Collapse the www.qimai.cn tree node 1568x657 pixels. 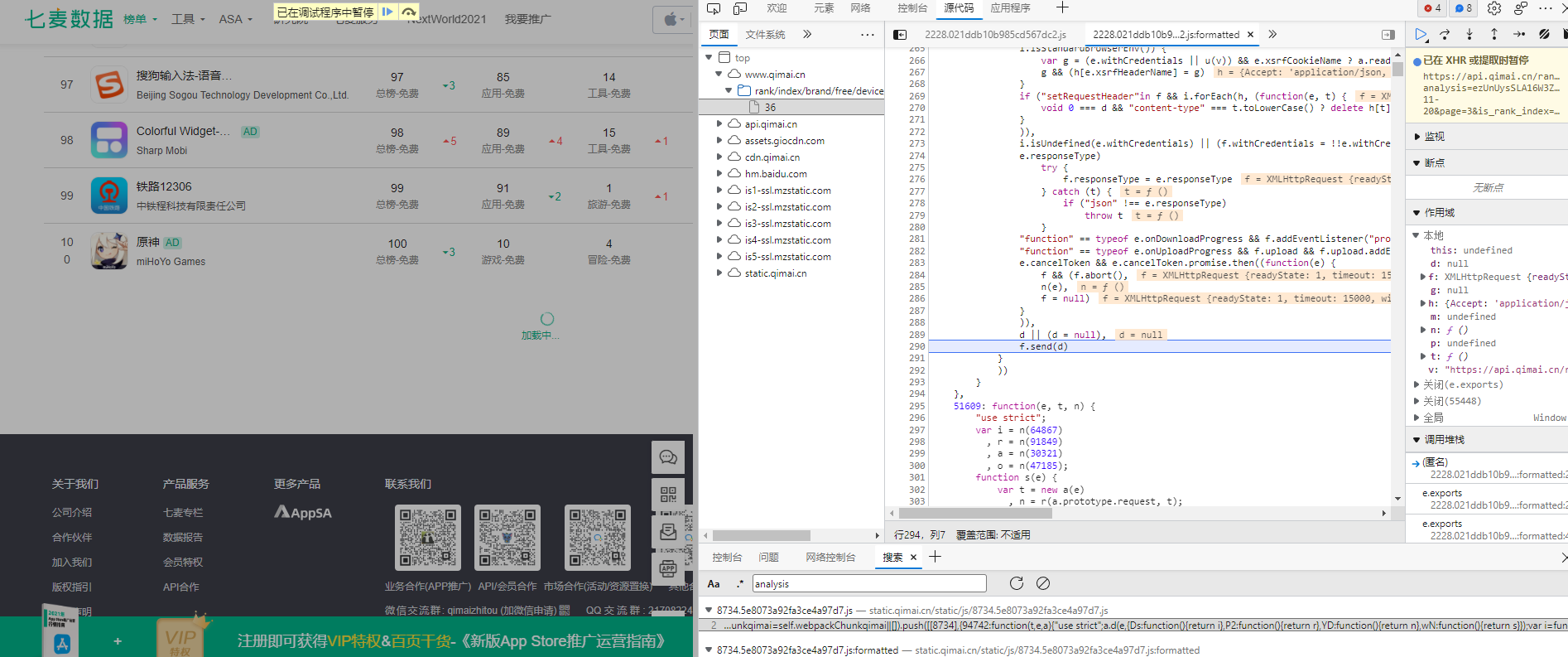pos(719,74)
